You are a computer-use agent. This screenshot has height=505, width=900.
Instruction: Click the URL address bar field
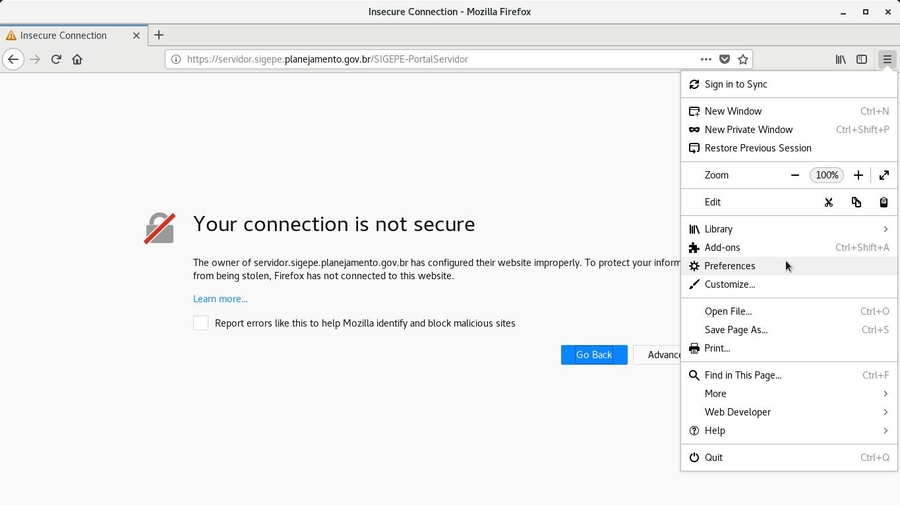430,59
